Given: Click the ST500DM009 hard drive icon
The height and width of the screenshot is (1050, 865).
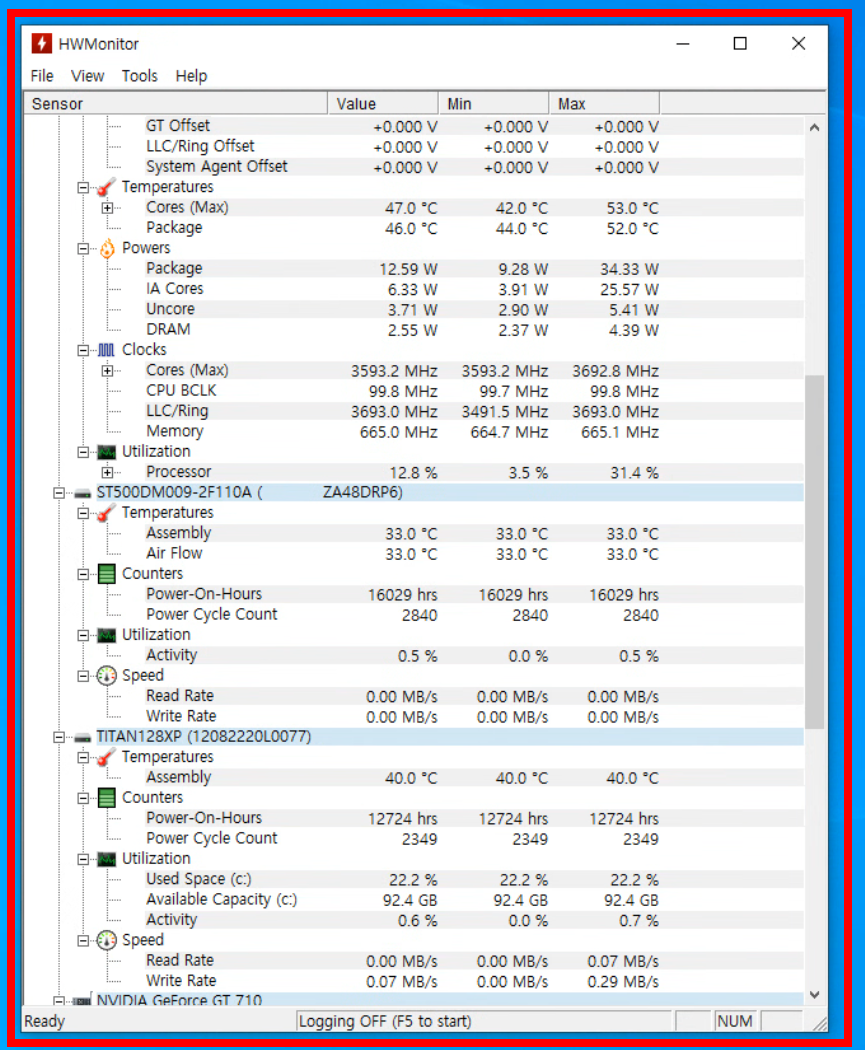Looking at the screenshot, I should coord(82,494).
